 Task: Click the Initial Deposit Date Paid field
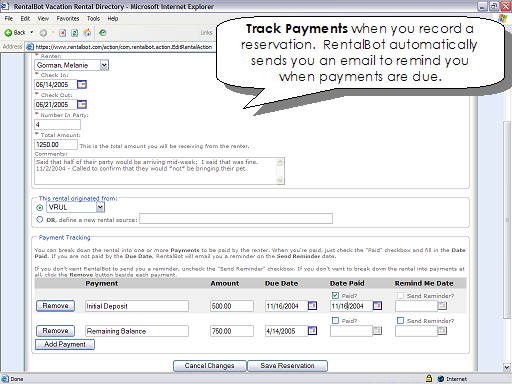tap(351, 306)
